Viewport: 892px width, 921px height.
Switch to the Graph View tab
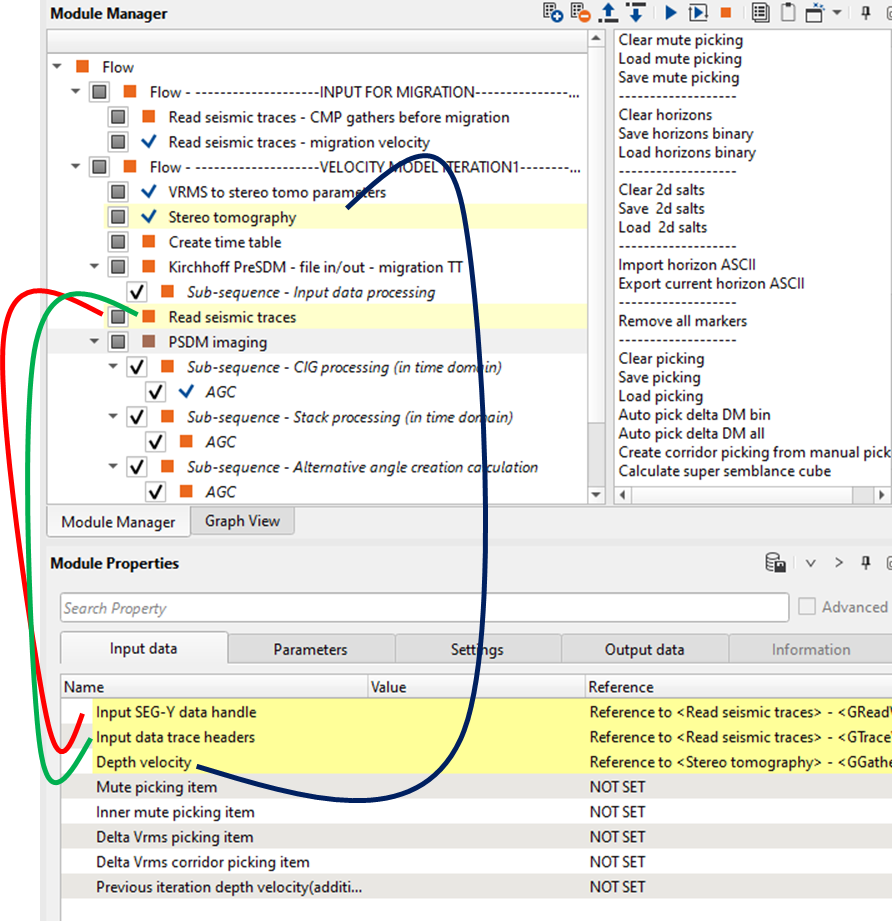[x=243, y=521]
